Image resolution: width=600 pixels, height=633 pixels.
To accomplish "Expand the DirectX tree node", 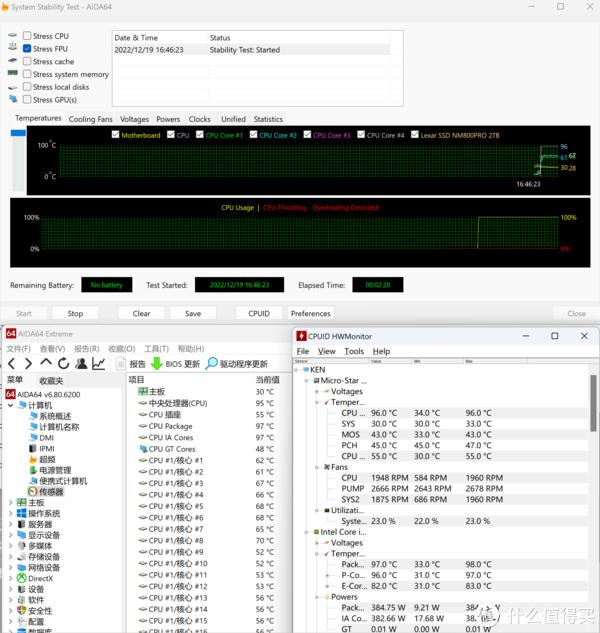I will pos(11,579).
